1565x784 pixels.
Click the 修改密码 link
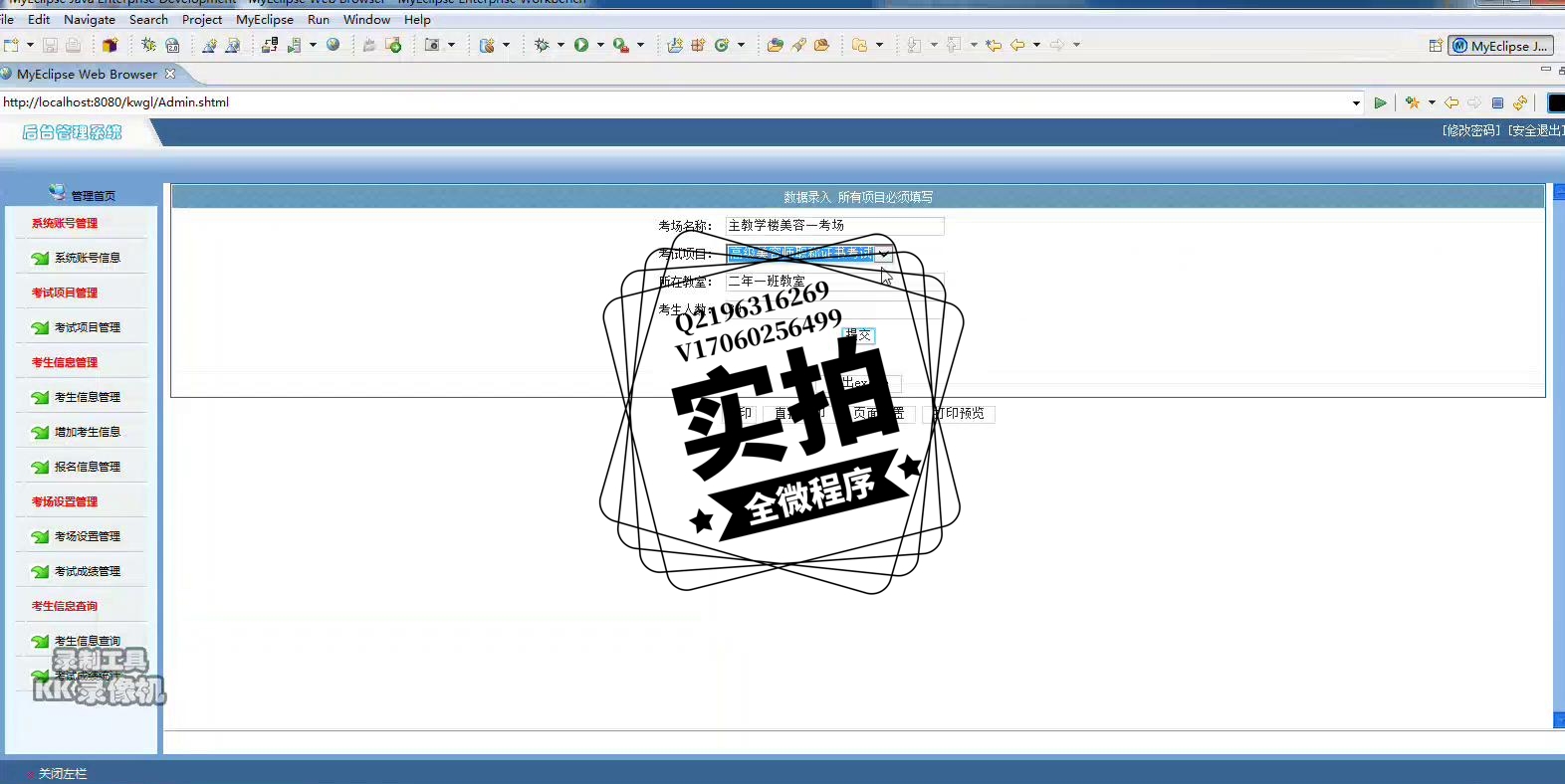coord(1471,130)
